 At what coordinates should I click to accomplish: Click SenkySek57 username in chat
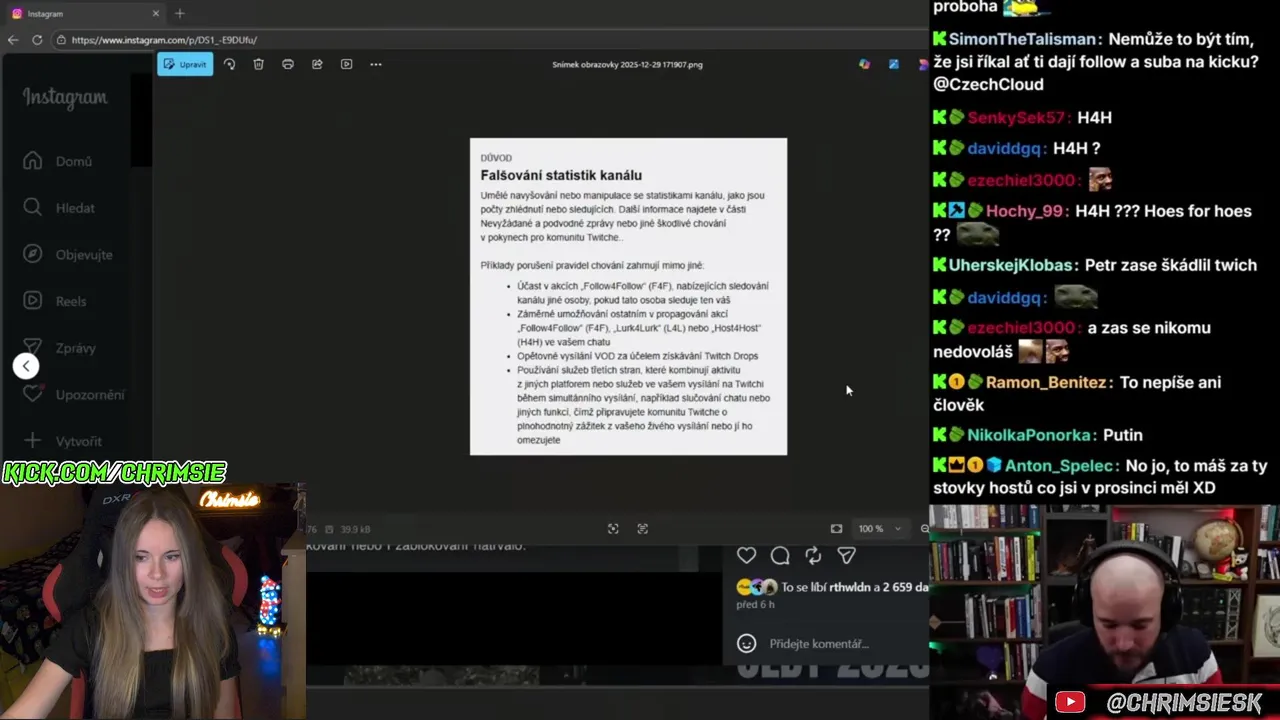click(1016, 117)
